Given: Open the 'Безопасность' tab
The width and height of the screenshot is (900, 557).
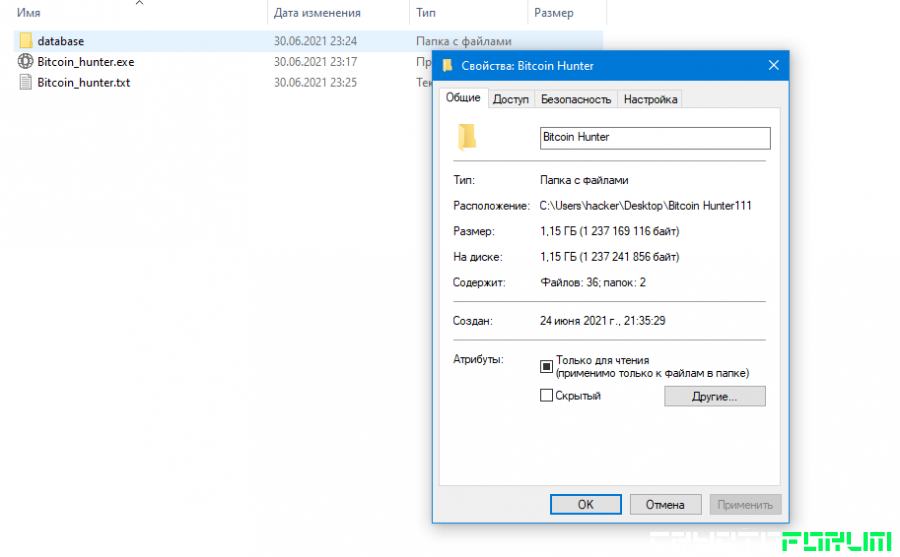Looking at the screenshot, I should point(576,99).
